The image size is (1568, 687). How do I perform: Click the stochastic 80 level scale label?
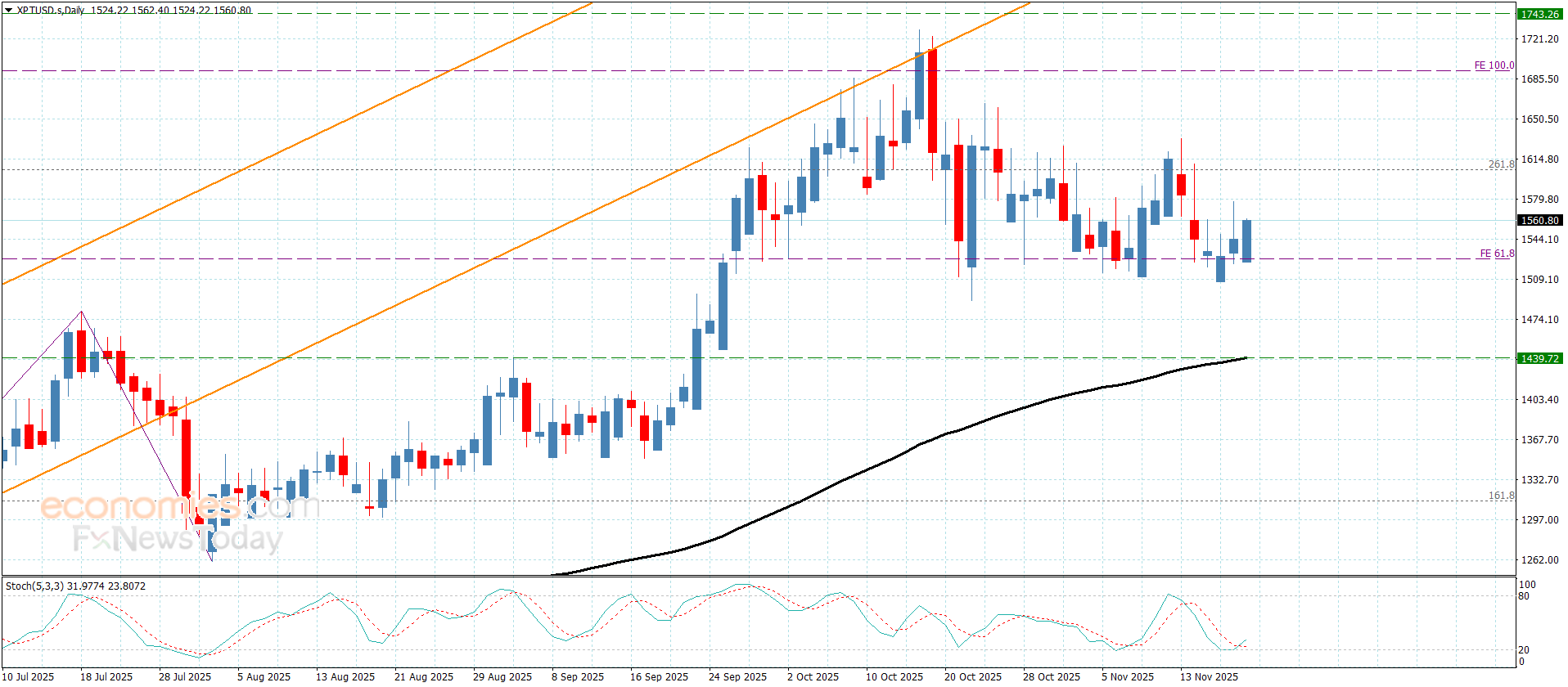point(1524,596)
